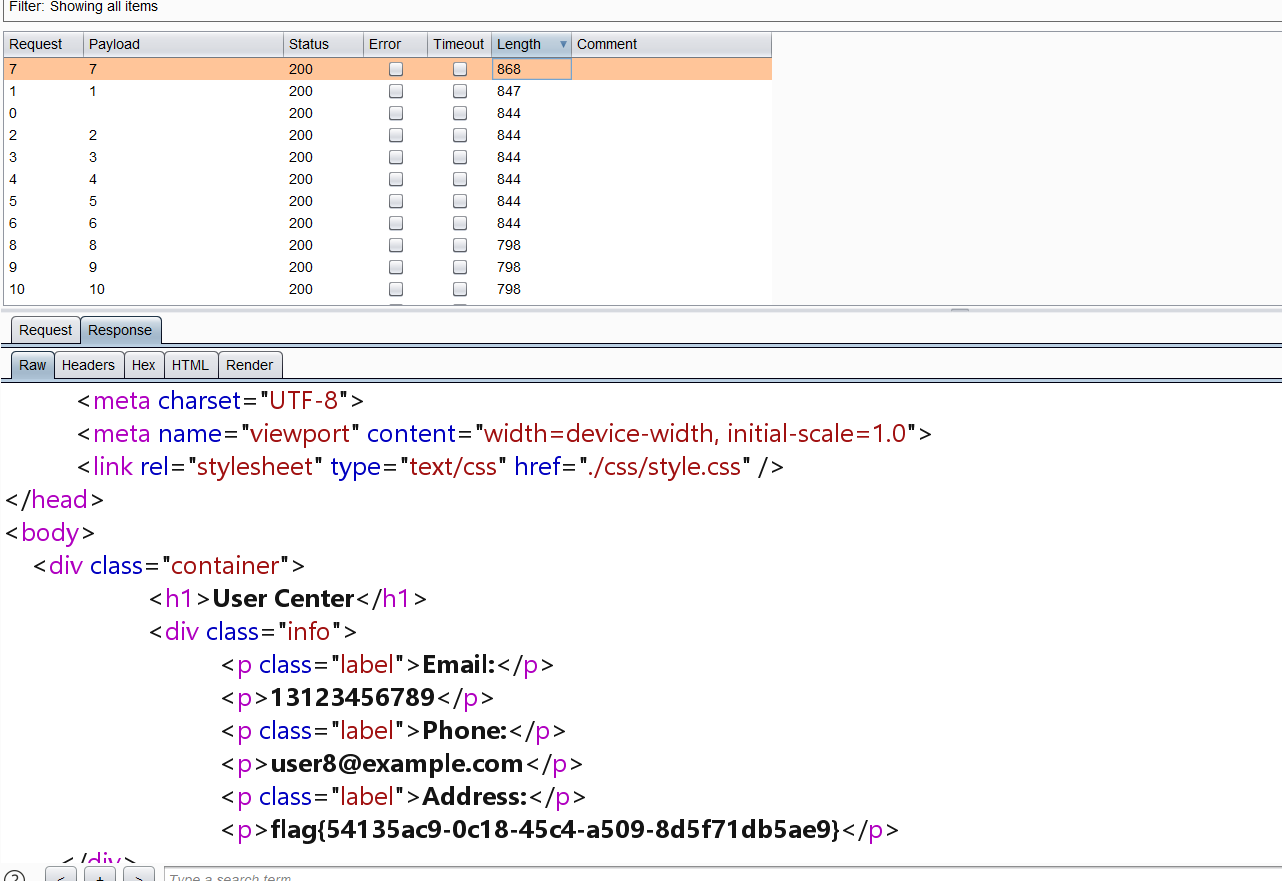1282x881 pixels.
Task: Click the flag{54135ac9...} text in response
Action: pyautogui.click(x=555, y=829)
